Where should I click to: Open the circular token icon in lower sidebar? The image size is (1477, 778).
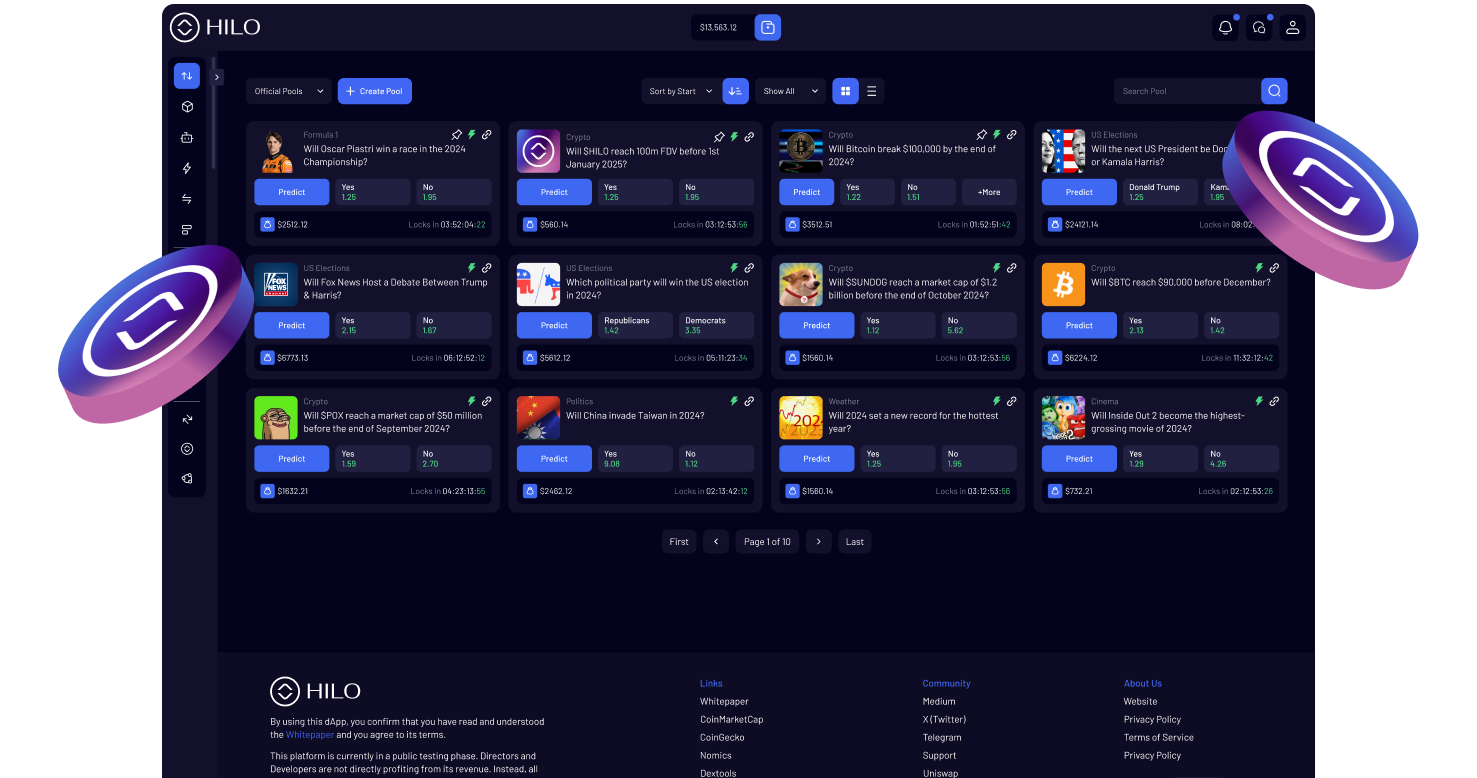click(x=187, y=449)
